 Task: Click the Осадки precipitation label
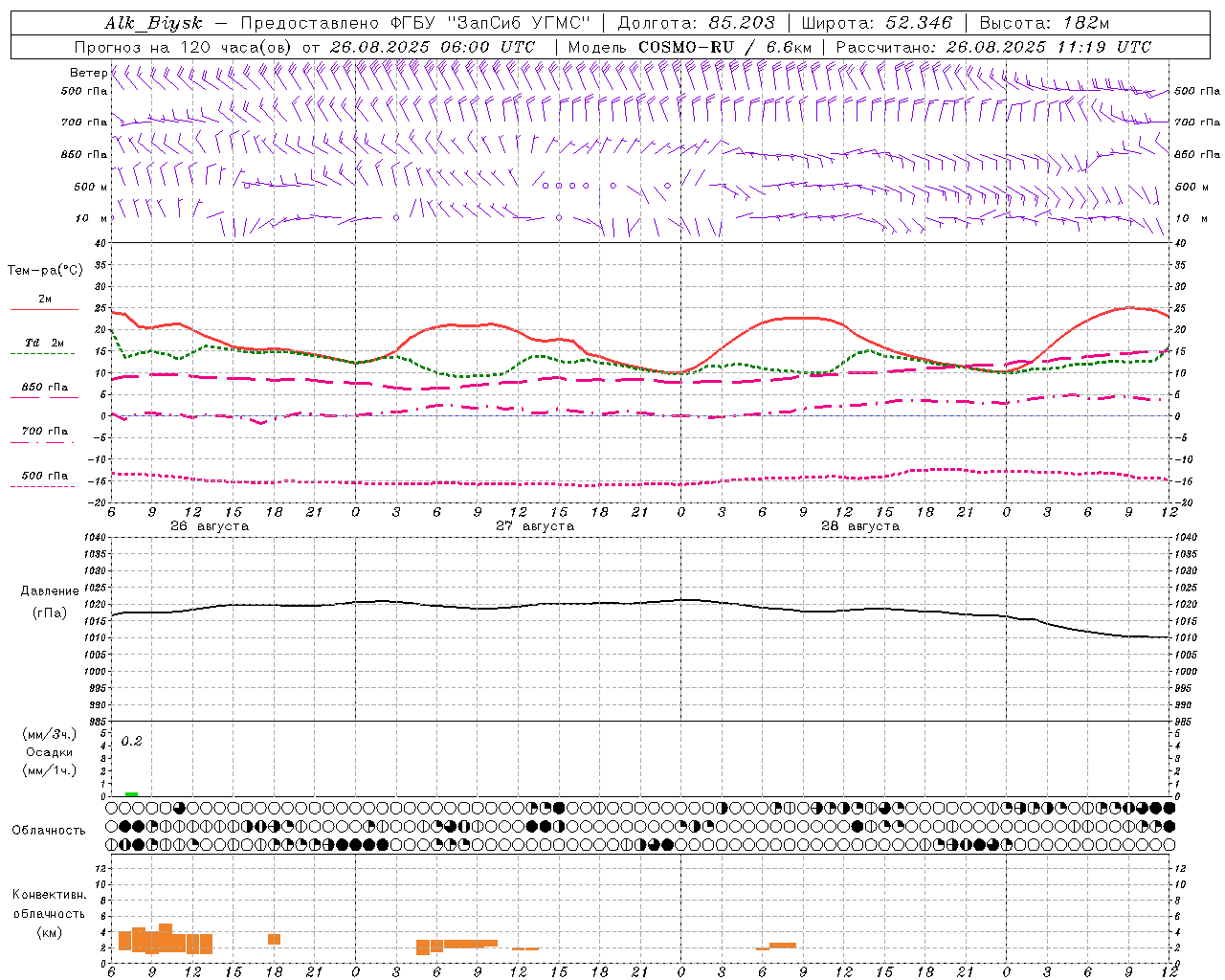pyautogui.click(x=50, y=752)
